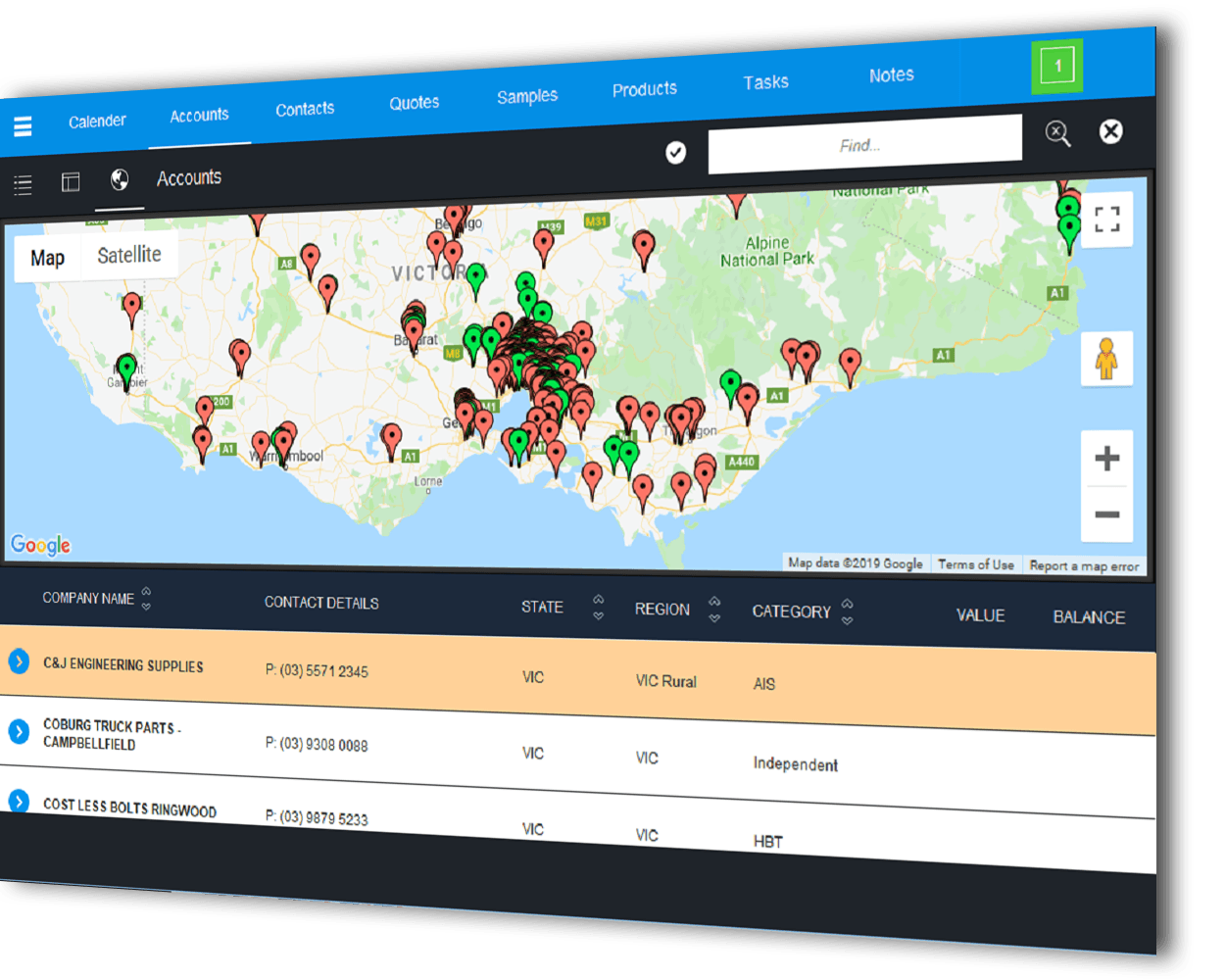Open the Quotes tab
1225x980 pixels.
(x=415, y=103)
